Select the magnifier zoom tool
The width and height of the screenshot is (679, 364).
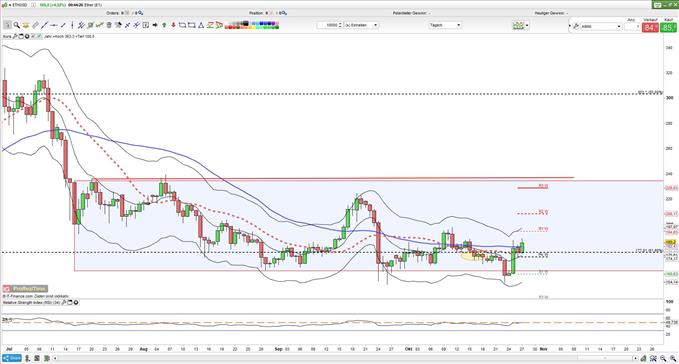tap(16, 25)
